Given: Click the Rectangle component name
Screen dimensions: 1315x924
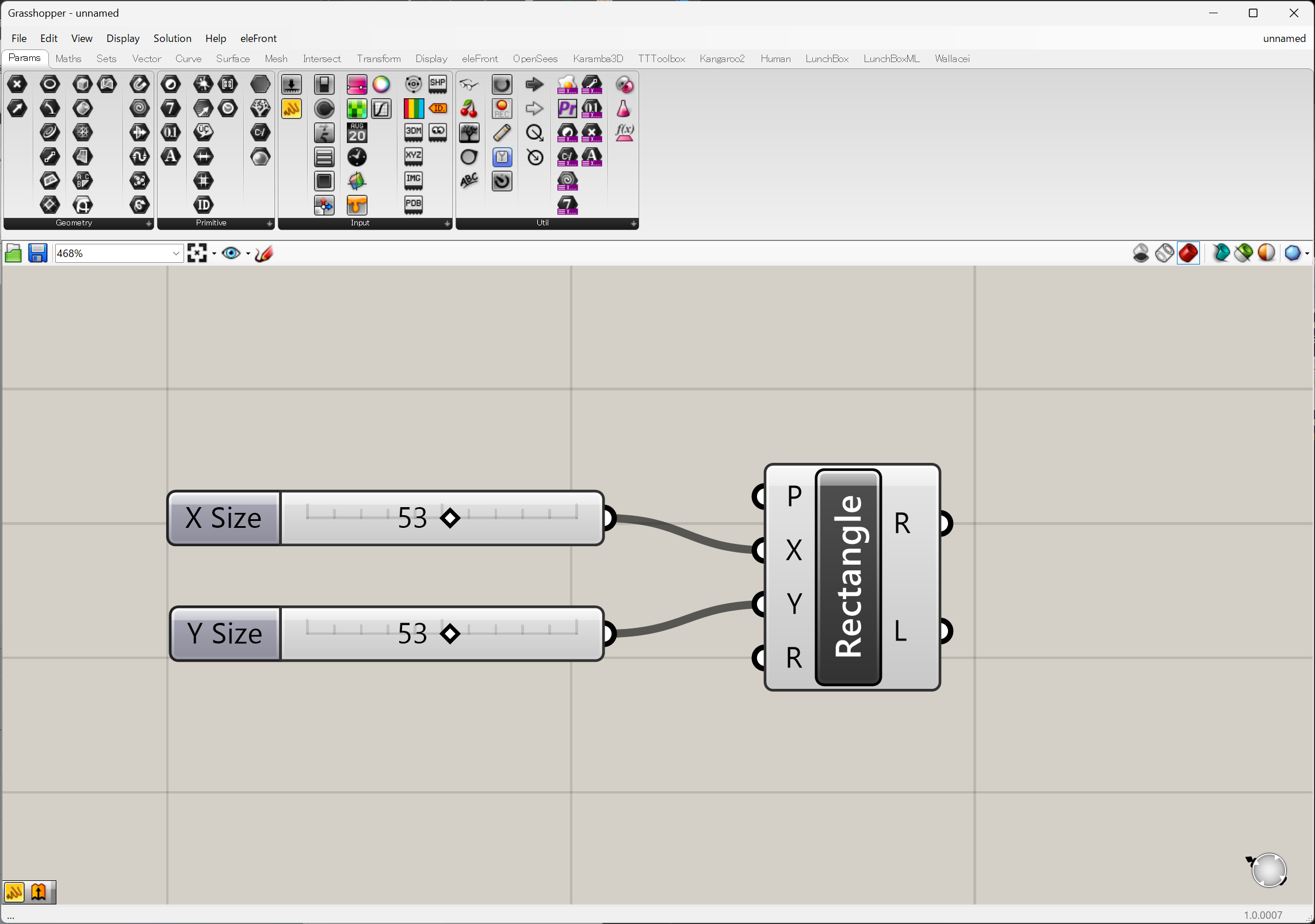Looking at the screenshot, I should (848, 577).
